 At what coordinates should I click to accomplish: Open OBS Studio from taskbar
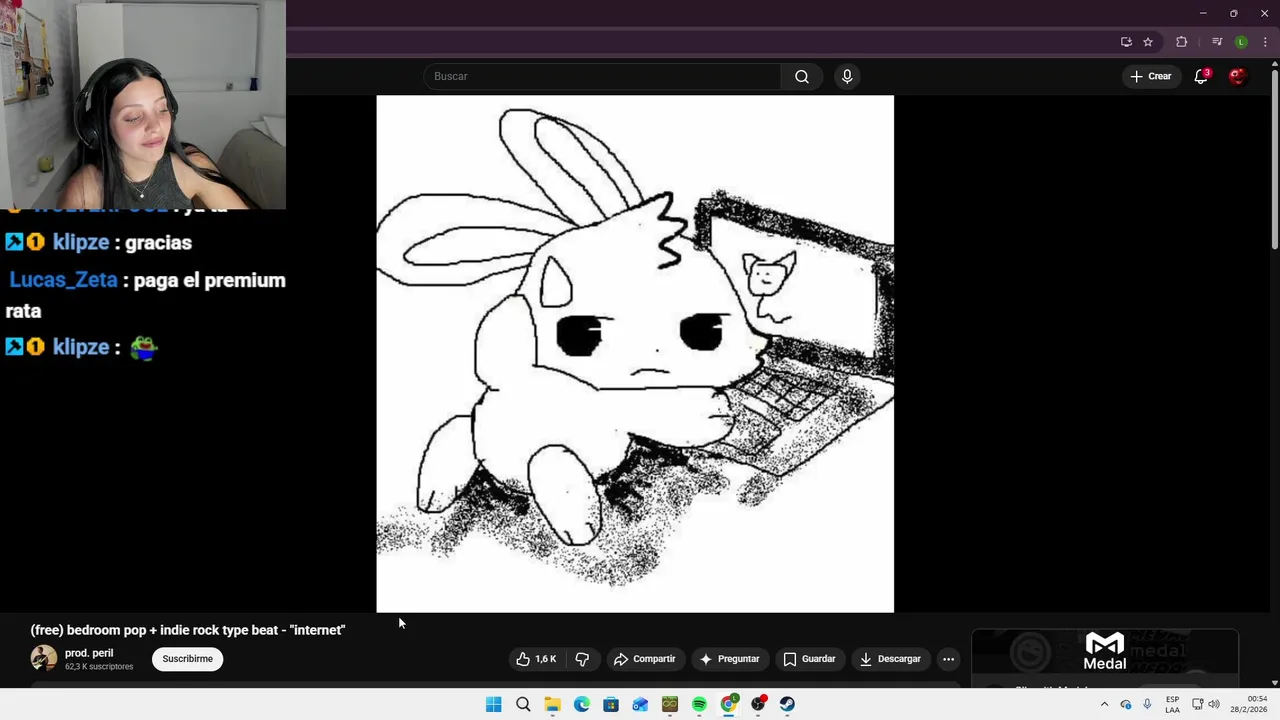click(758, 704)
